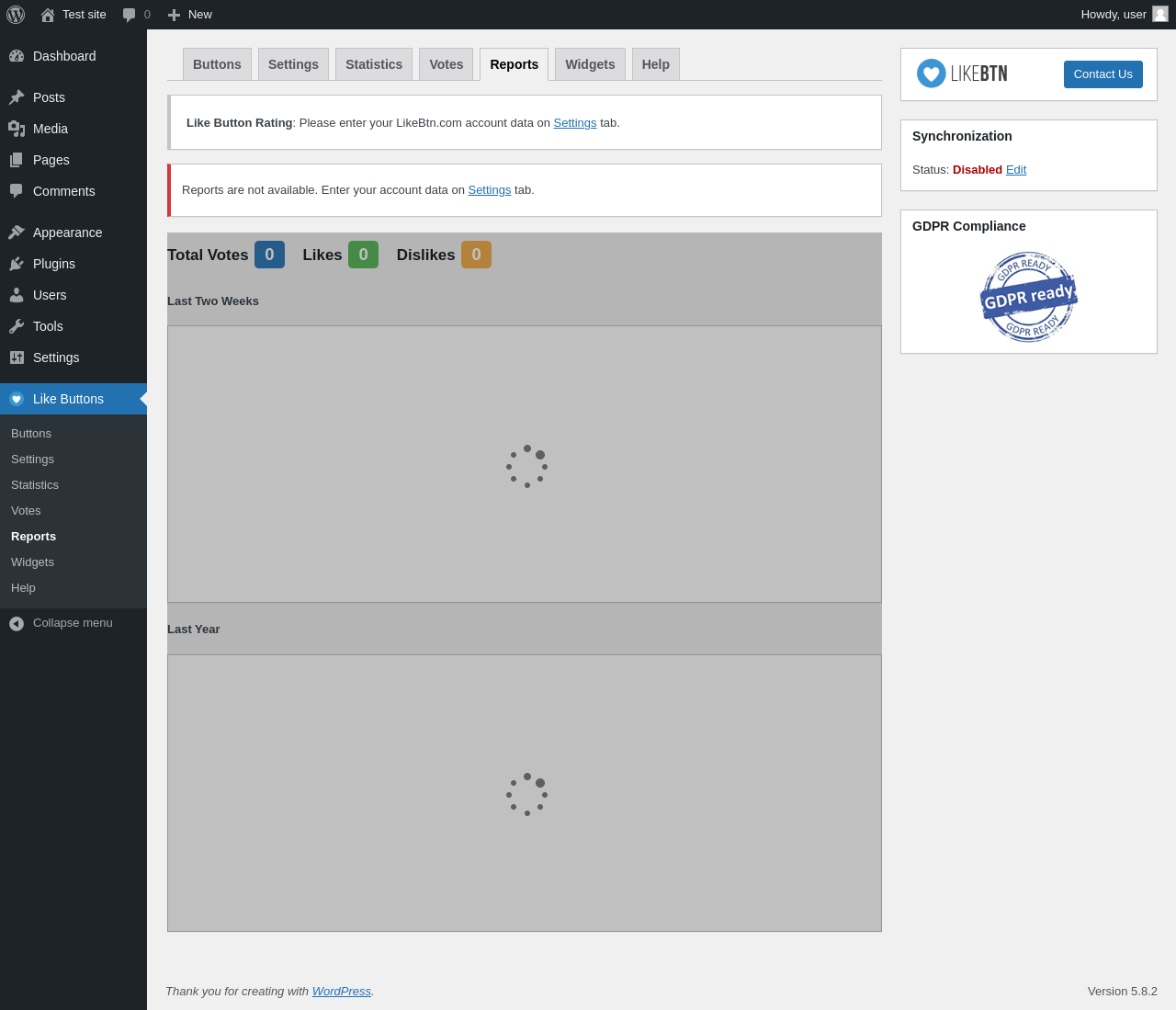Open Settings link in red warning notice

(490, 190)
